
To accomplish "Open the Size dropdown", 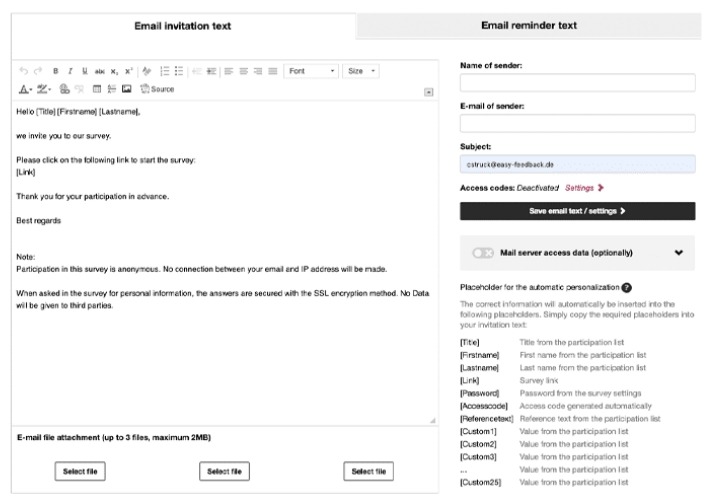I will [361, 71].
